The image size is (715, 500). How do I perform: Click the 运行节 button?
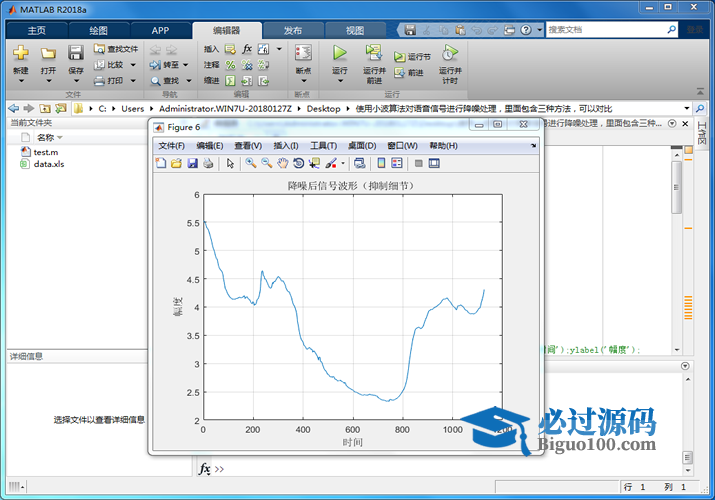click(x=413, y=57)
